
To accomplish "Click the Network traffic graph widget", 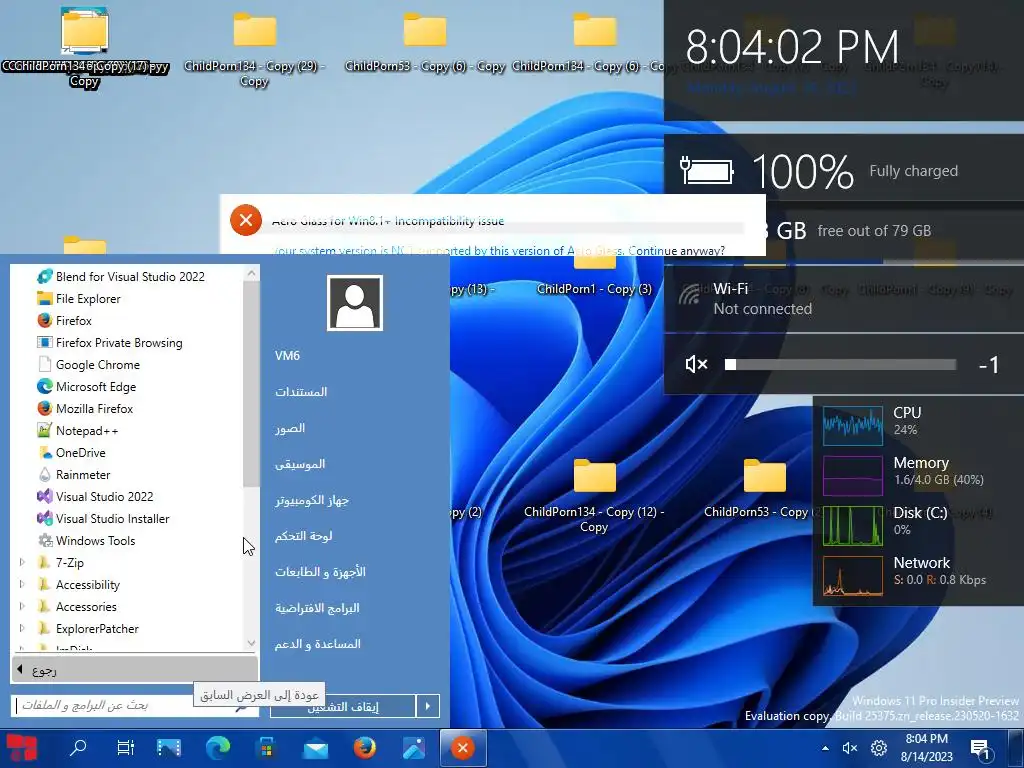I will click(x=852, y=576).
